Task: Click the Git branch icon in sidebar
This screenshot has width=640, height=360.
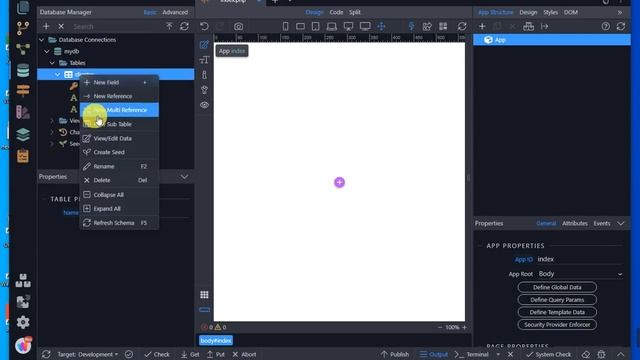Action: click(x=23, y=29)
